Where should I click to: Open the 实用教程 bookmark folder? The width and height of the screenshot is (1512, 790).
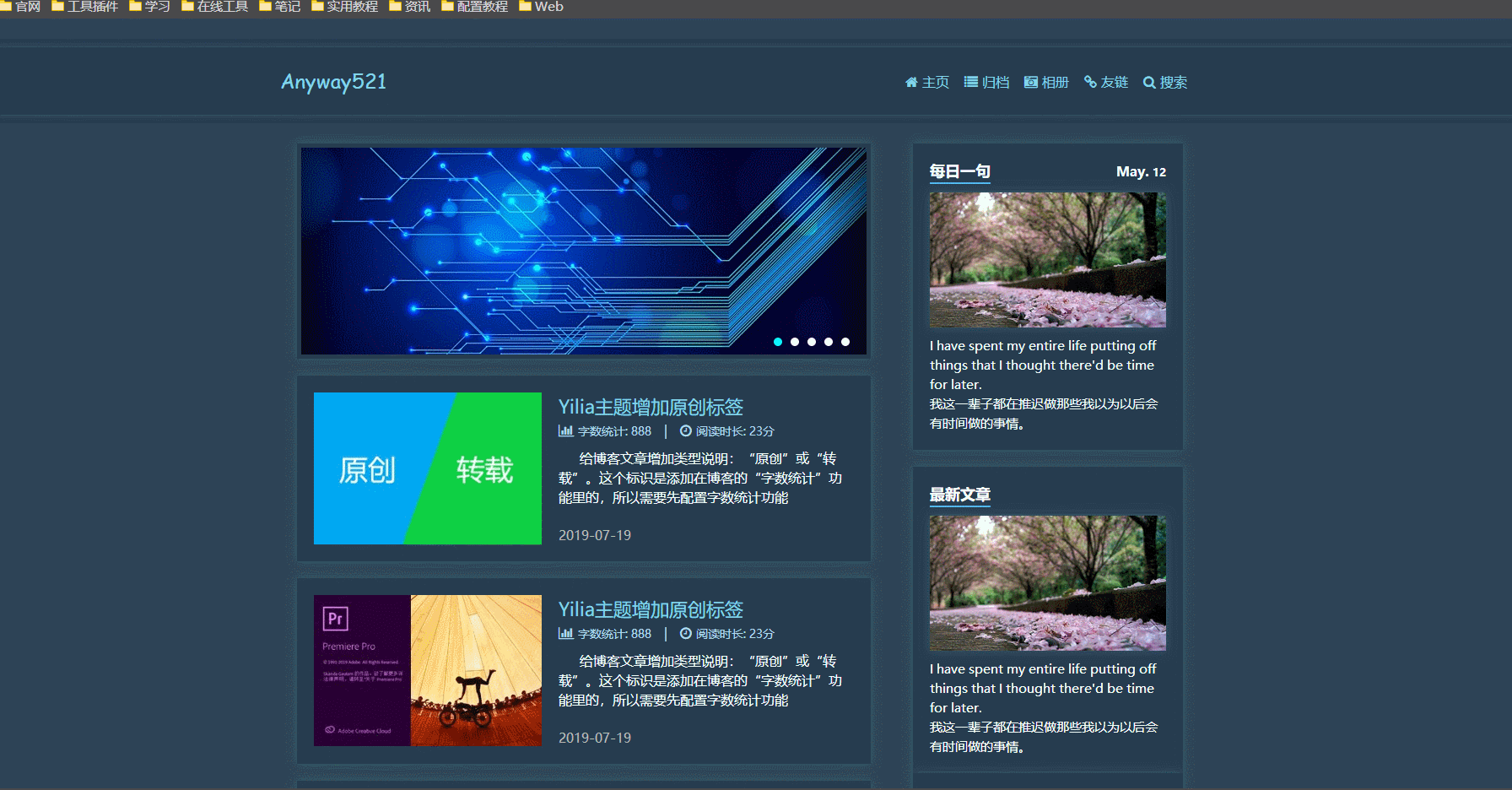click(345, 7)
